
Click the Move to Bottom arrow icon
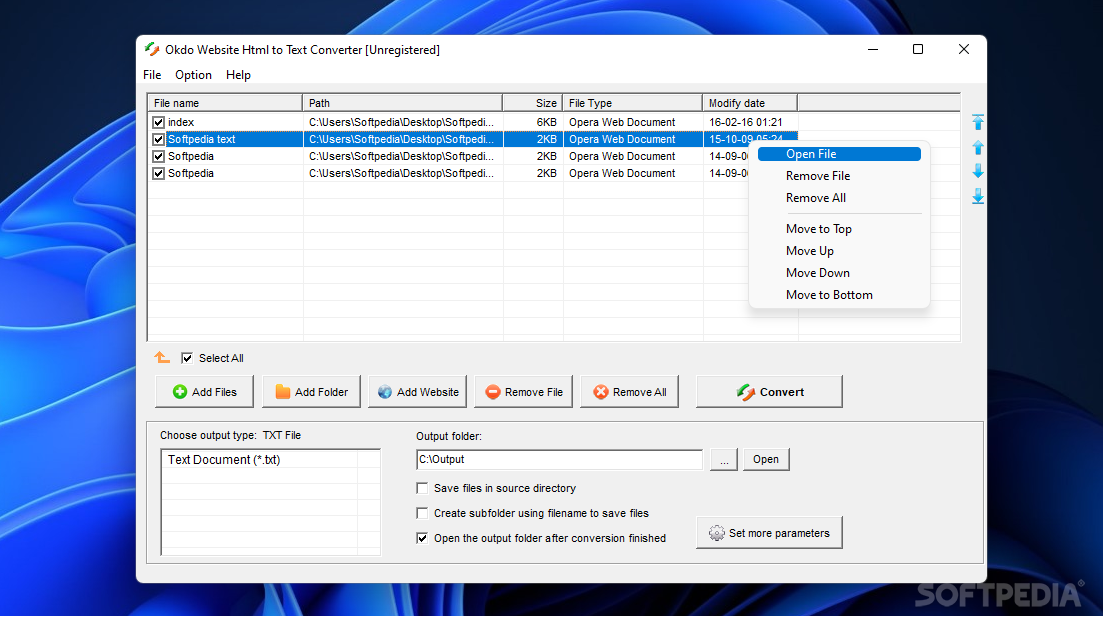point(978,196)
